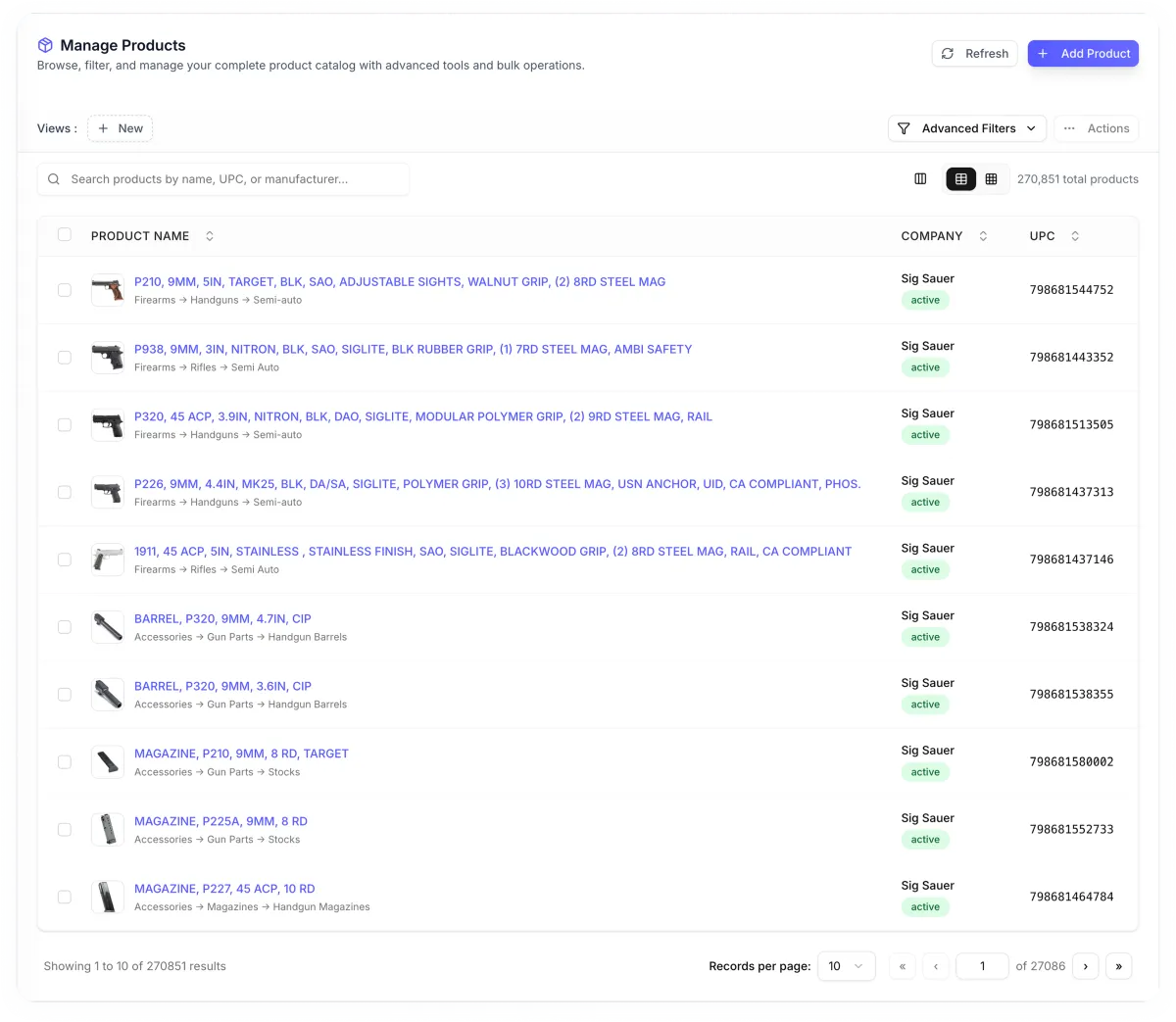The height and width of the screenshot is (1022, 1176).
Task: Check the Barrel P320 3.6IN checkbox
Action: point(65,695)
